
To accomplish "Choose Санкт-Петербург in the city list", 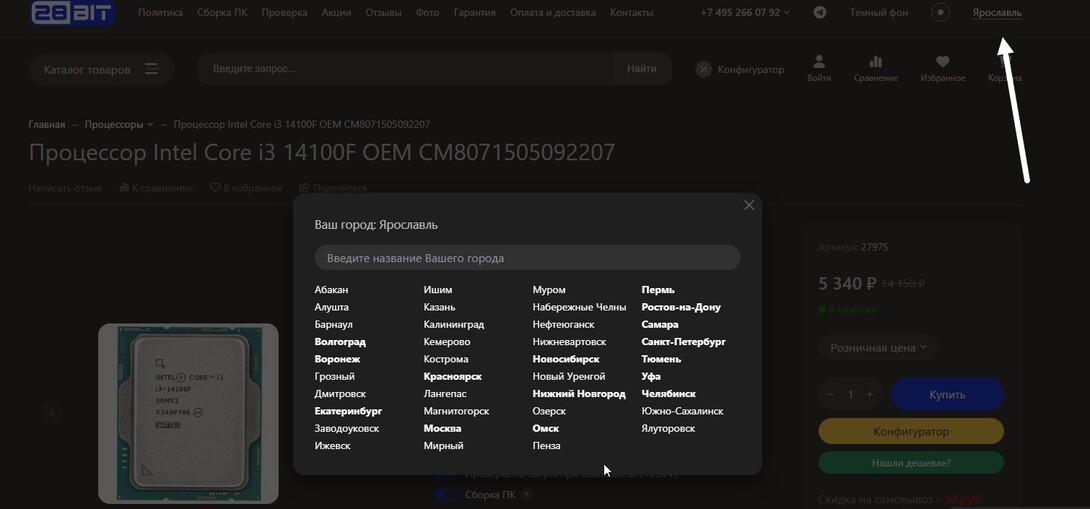I will coord(683,342).
